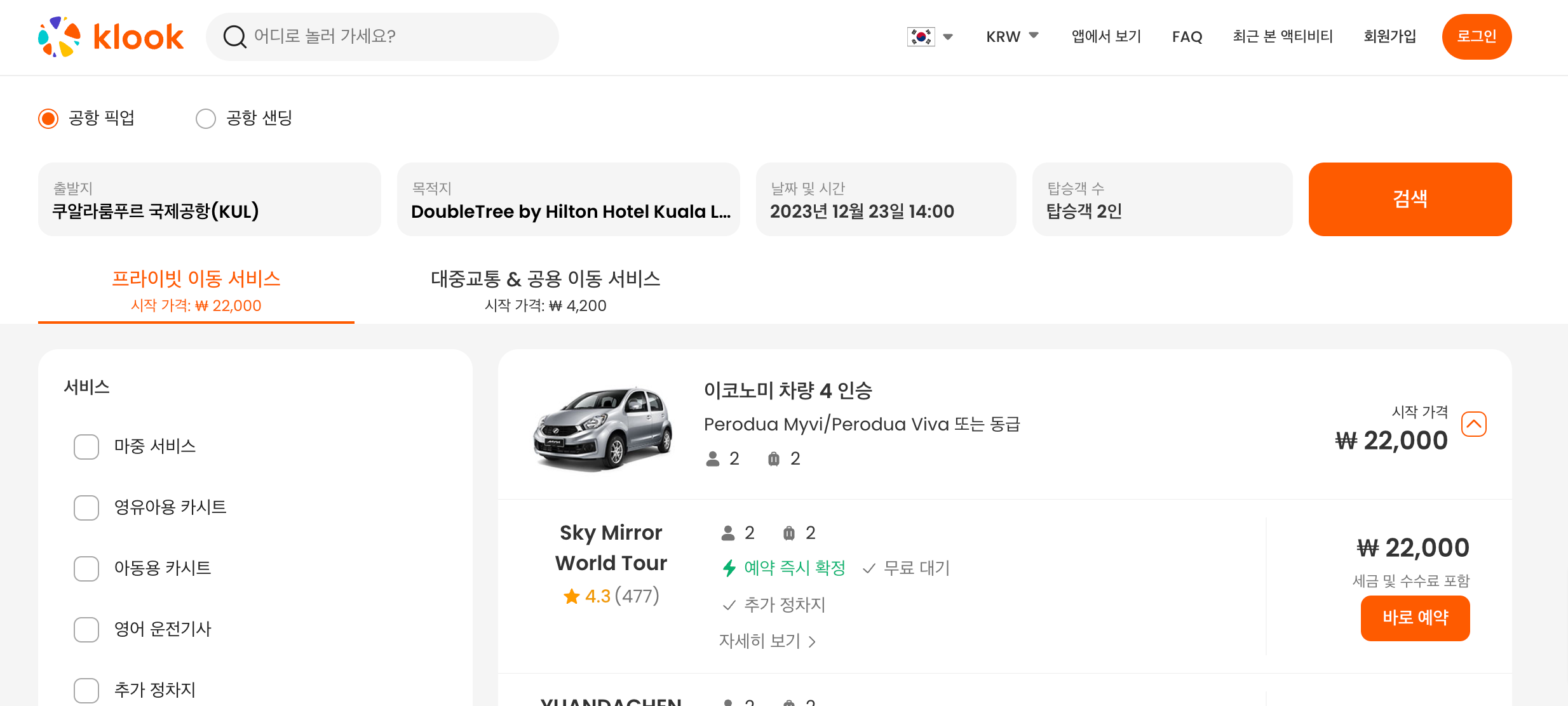Click the Perodua Myvi car thumbnail
The width and height of the screenshot is (1568, 706).
602,428
